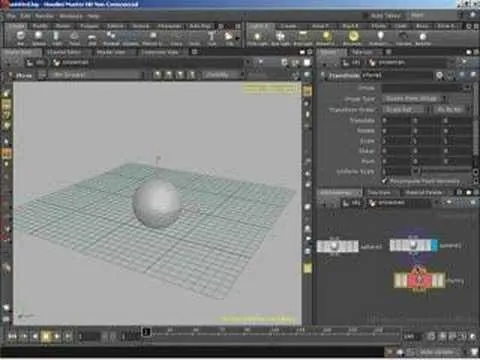Click the Translate X input field
This screenshot has width=480, height=360.
click(397, 120)
